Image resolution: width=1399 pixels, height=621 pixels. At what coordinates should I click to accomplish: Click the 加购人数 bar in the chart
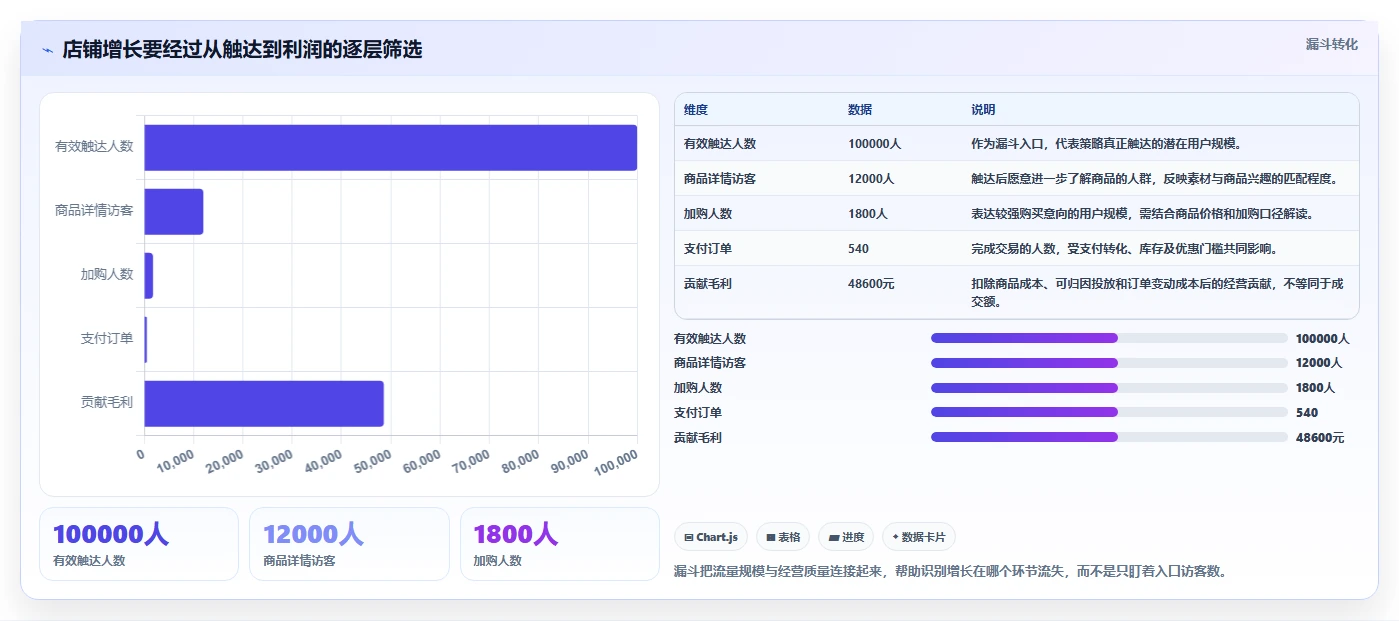pos(149,275)
